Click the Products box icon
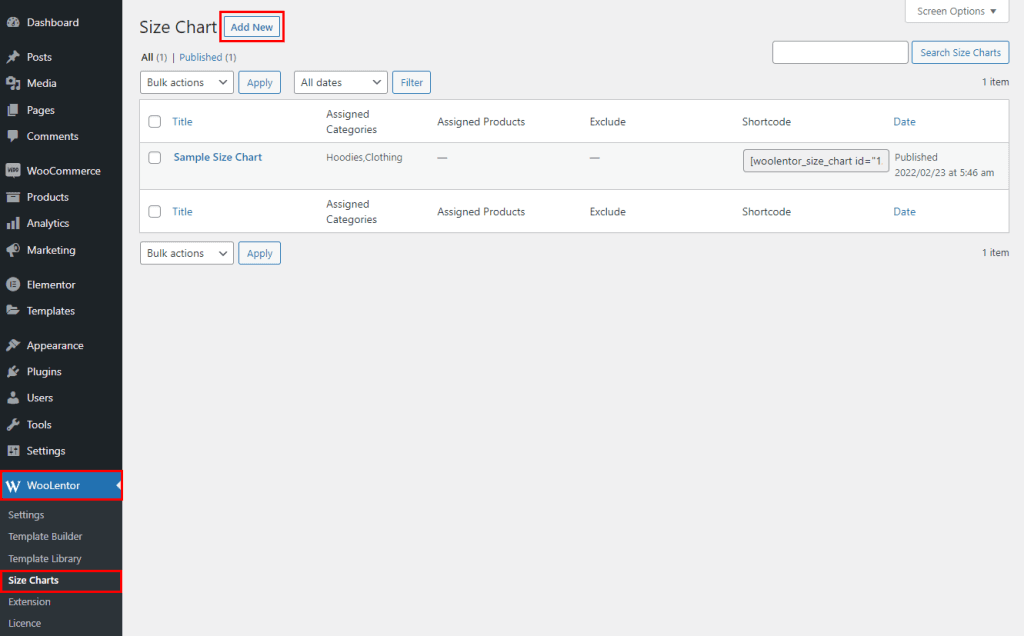The height and width of the screenshot is (636, 1024). tap(12, 197)
